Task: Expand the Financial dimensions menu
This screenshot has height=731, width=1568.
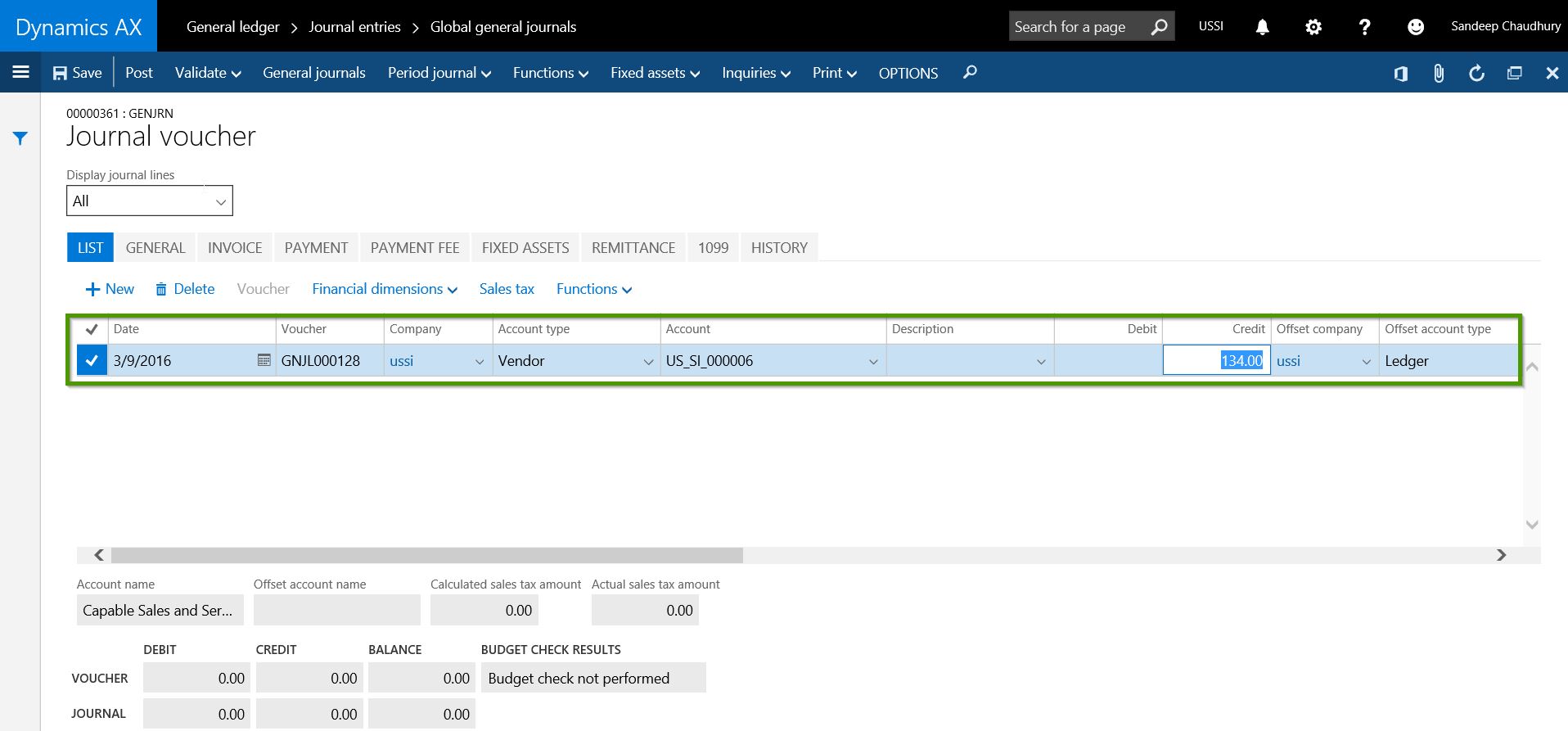Action: click(x=384, y=289)
